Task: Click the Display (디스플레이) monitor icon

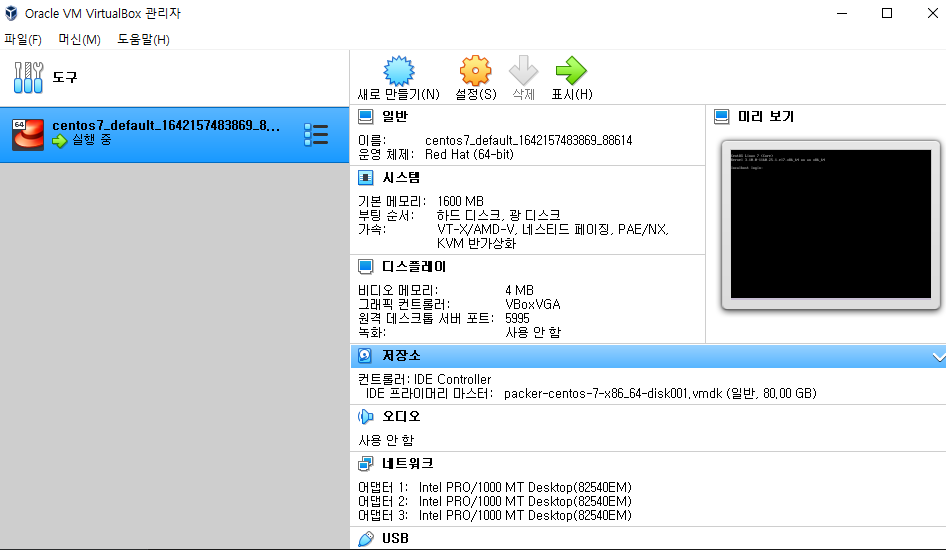Action: (x=365, y=267)
